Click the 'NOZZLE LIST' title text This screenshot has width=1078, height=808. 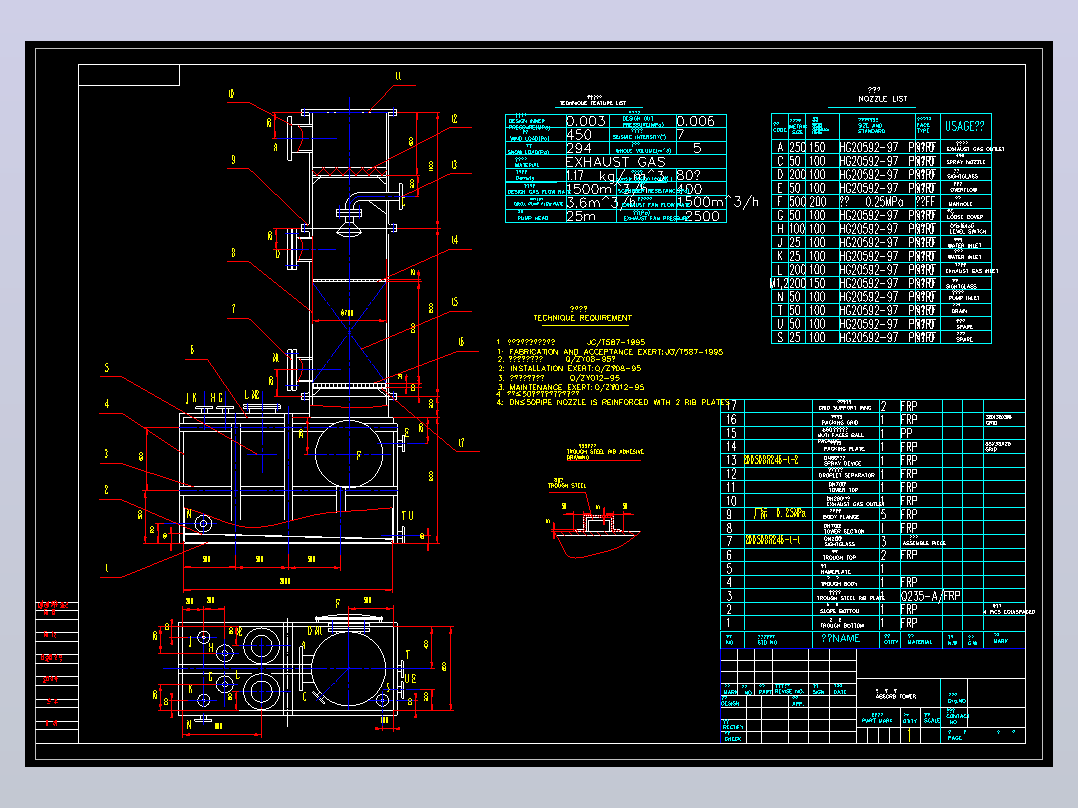click(x=883, y=99)
